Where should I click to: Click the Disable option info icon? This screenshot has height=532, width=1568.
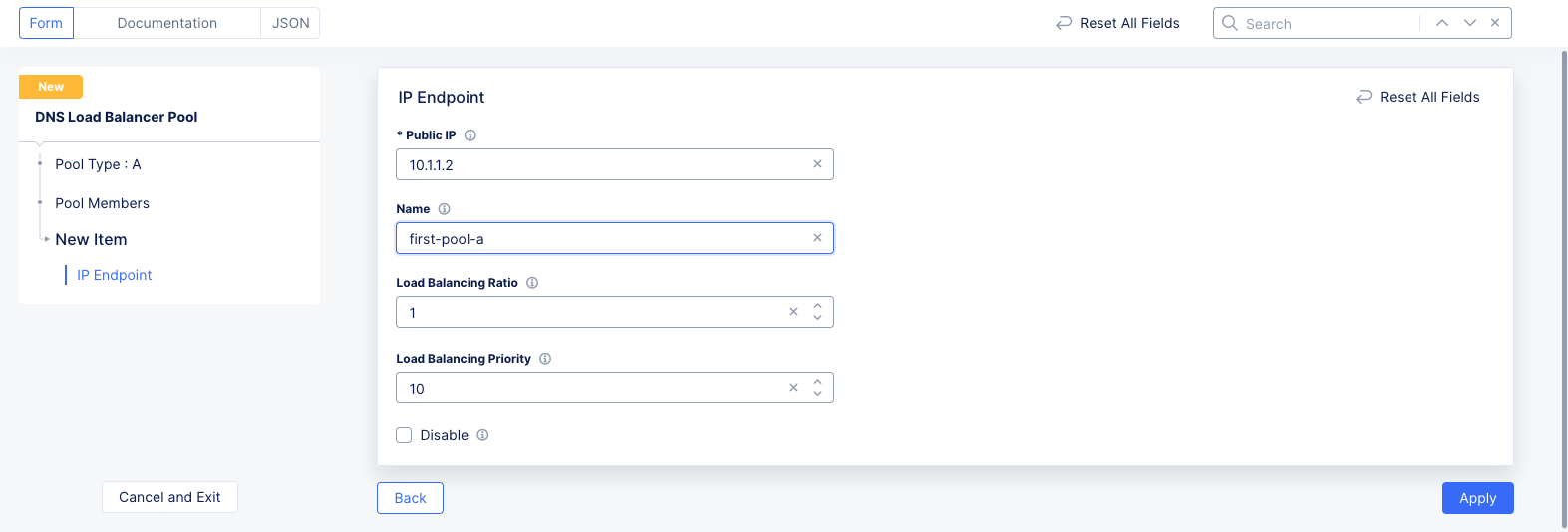coord(482,435)
